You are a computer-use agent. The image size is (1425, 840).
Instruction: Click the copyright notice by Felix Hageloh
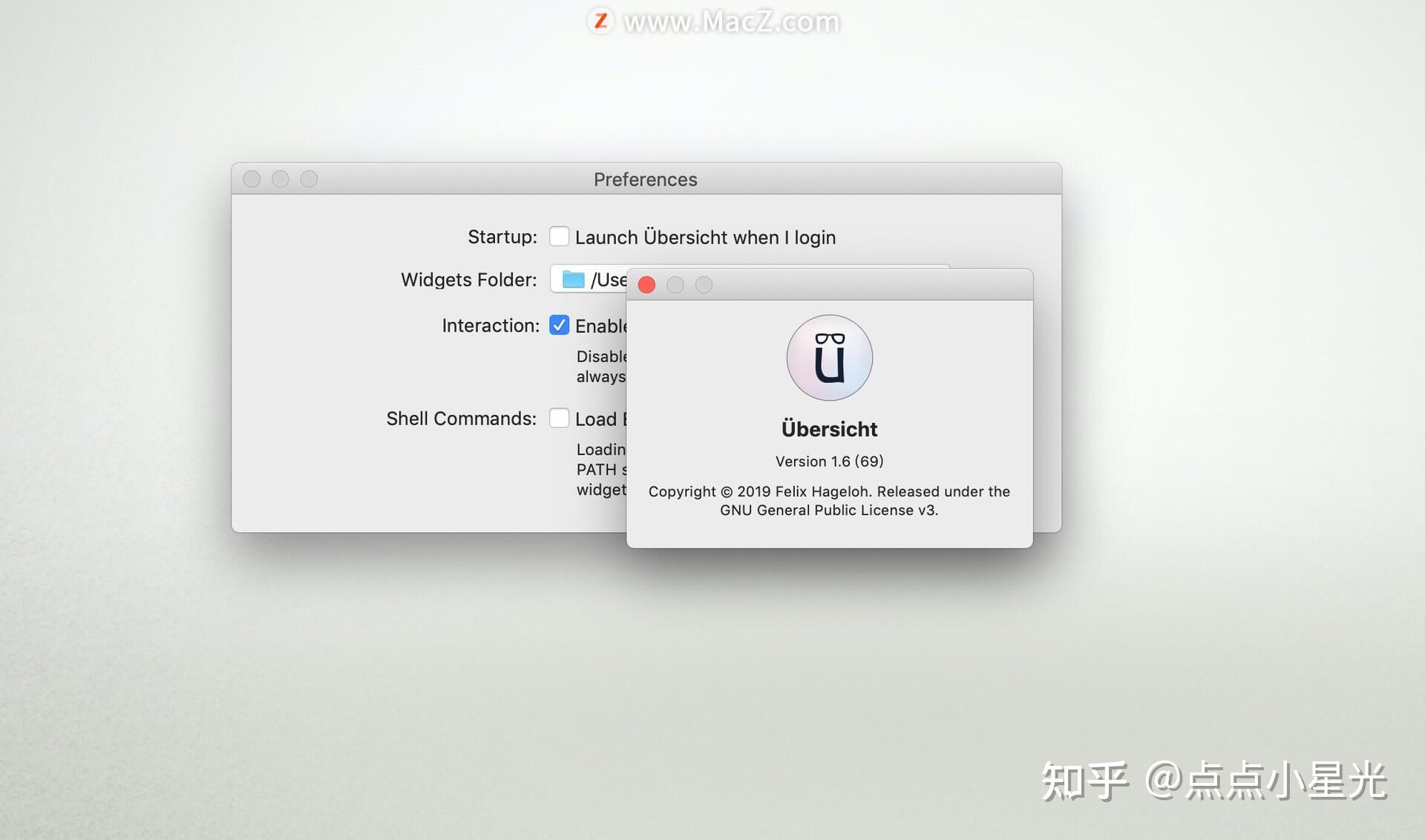pyautogui.click(x=829, y=491)
